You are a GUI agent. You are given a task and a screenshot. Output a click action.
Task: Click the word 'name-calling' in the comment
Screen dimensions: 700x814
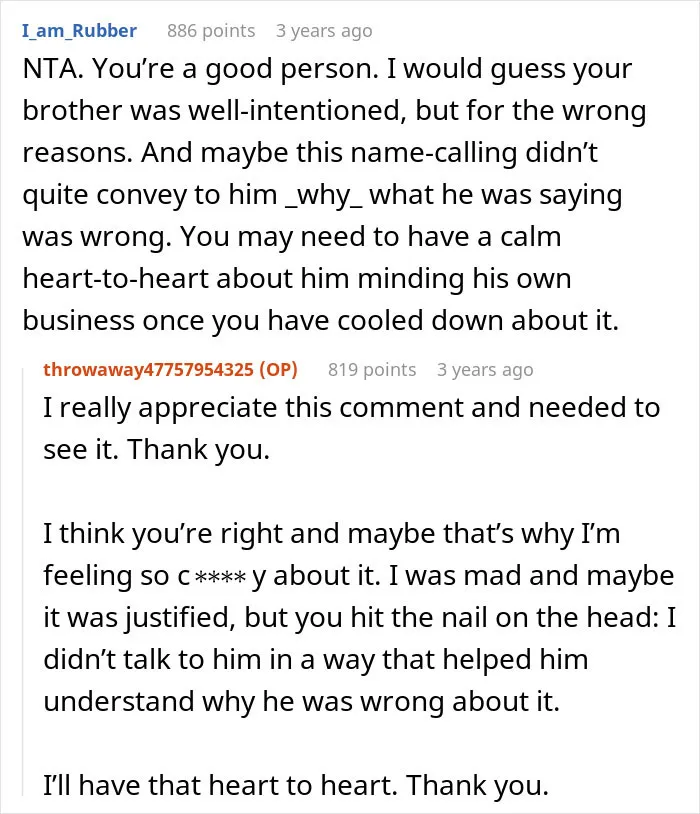433,153
